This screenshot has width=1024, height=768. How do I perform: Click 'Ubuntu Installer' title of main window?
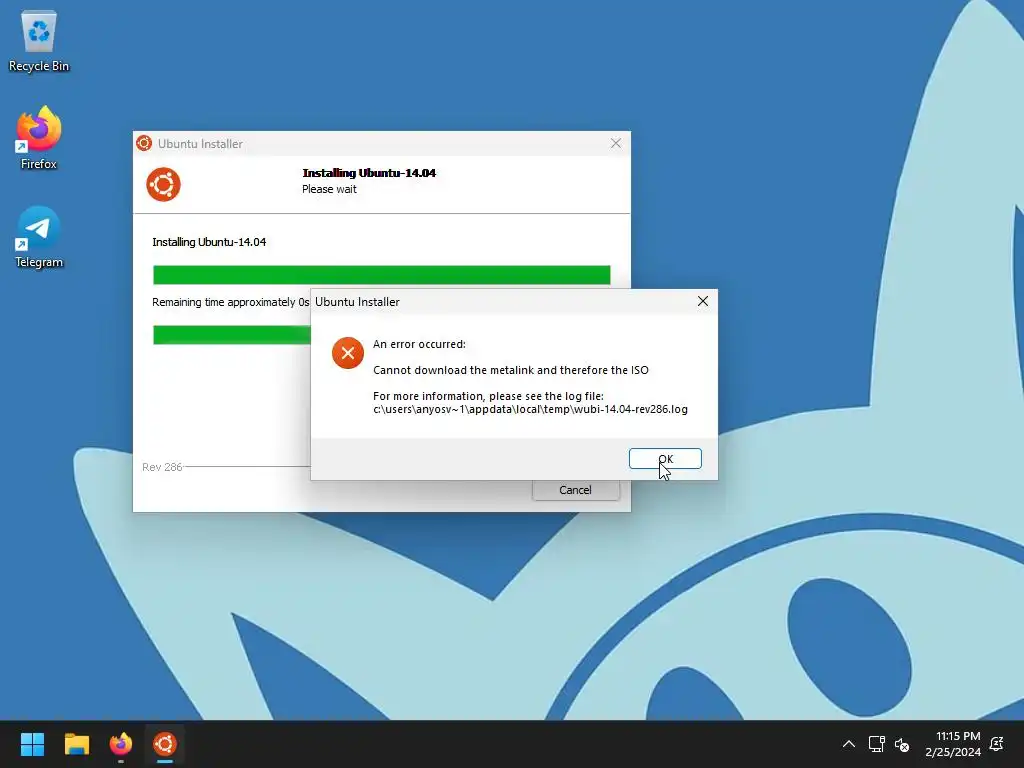tap(200, 144)
